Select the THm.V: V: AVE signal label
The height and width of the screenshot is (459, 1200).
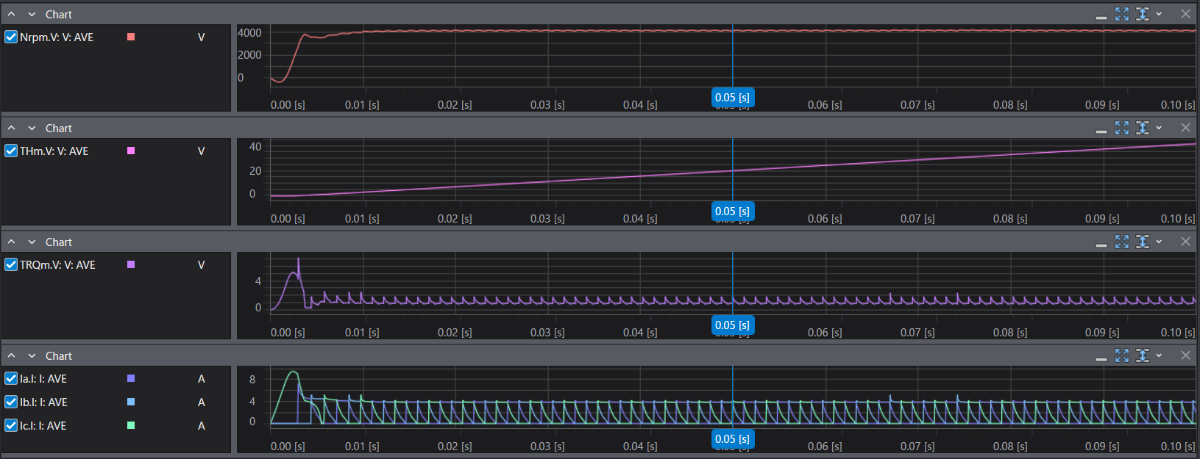pyautogui.click(x=54, y=151)
